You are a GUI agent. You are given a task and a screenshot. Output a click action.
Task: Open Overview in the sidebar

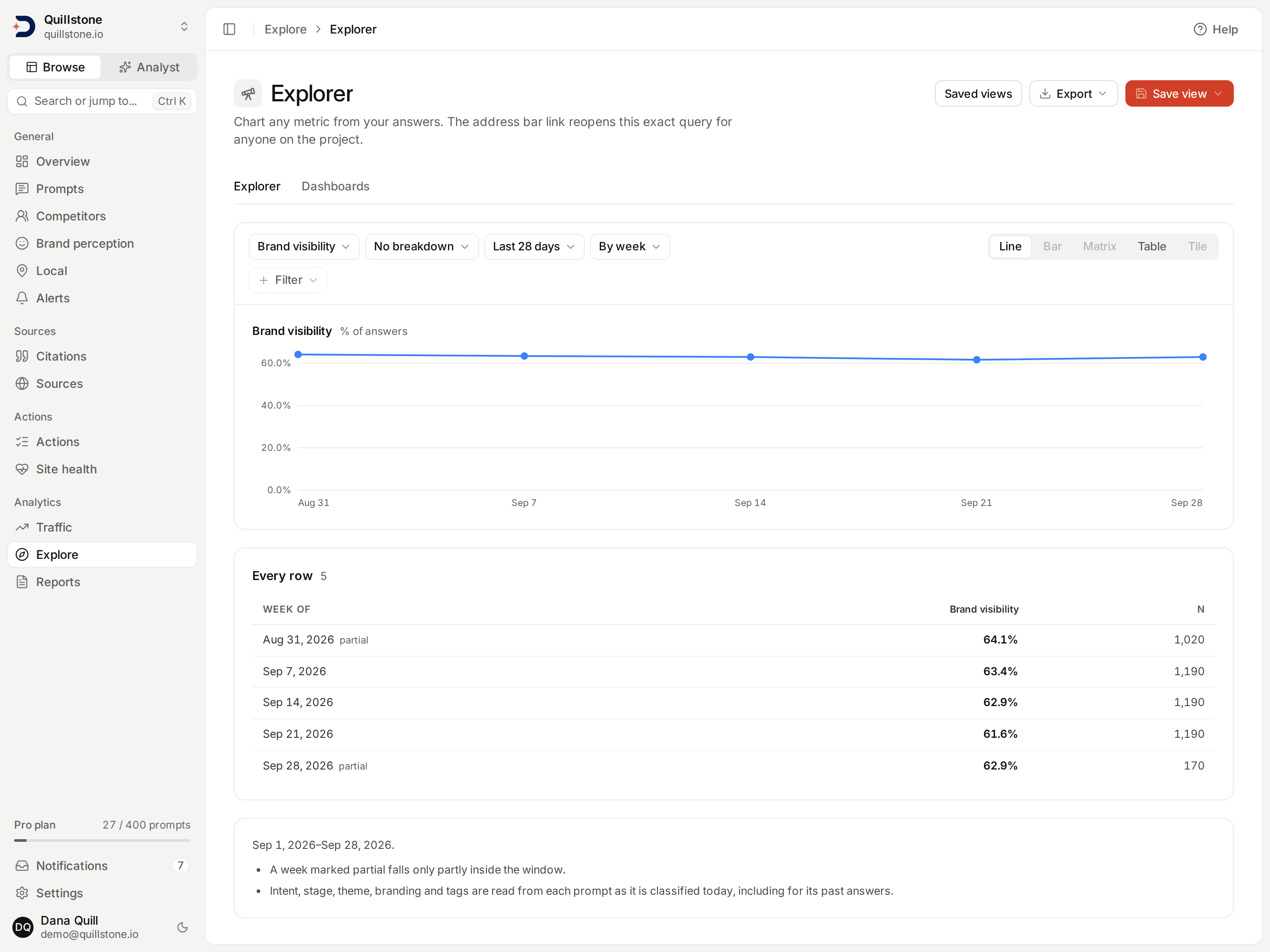click(102, 161)
